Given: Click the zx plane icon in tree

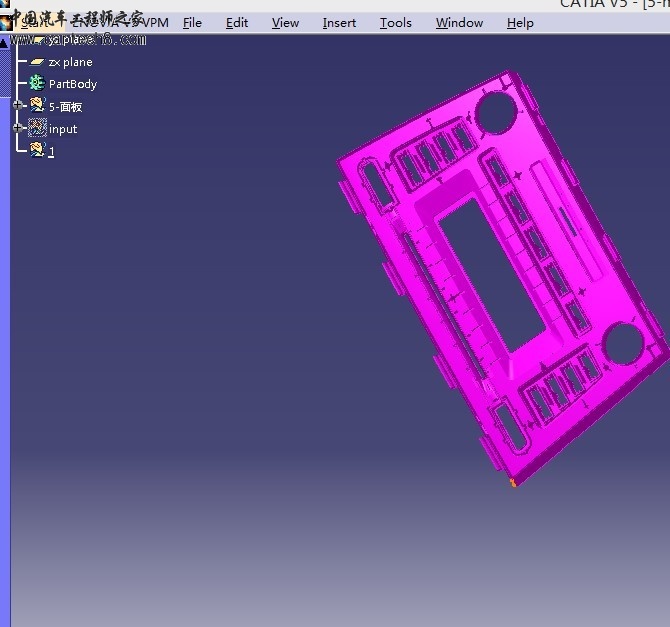Looking at the screenshot, I should [37, 62].
